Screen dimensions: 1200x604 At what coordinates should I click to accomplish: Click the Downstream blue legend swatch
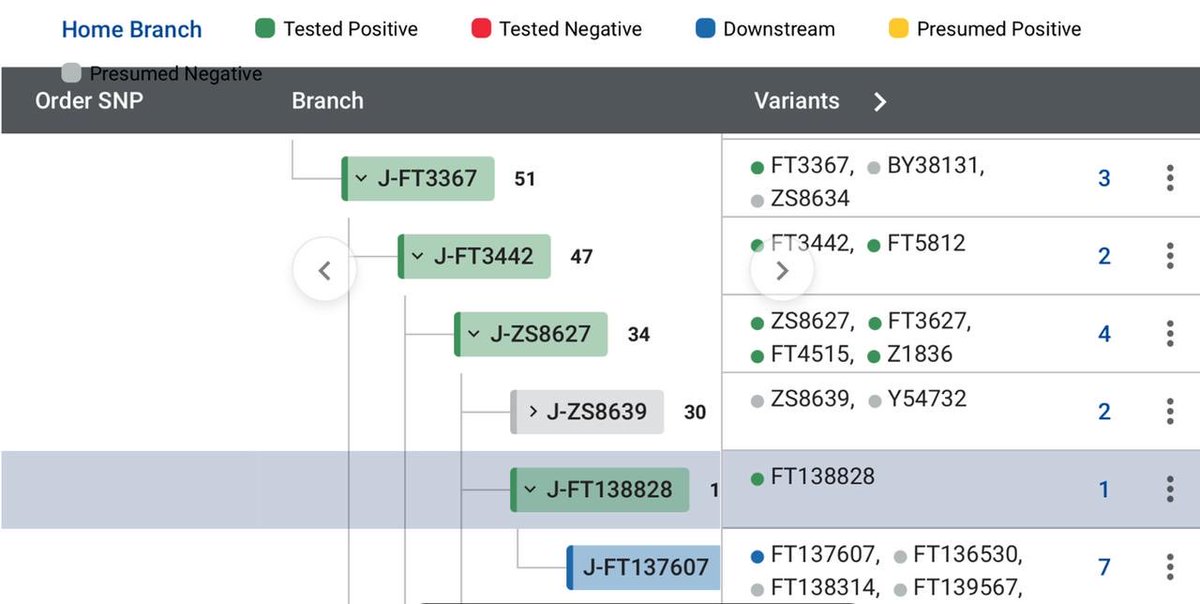point(705,28)
